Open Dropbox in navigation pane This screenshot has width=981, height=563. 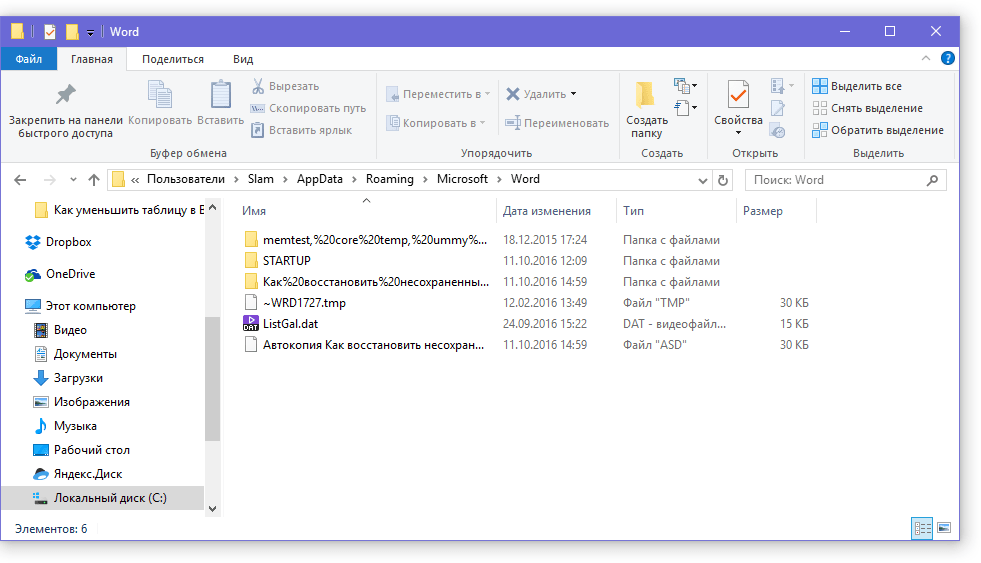[x=58, y=242]
